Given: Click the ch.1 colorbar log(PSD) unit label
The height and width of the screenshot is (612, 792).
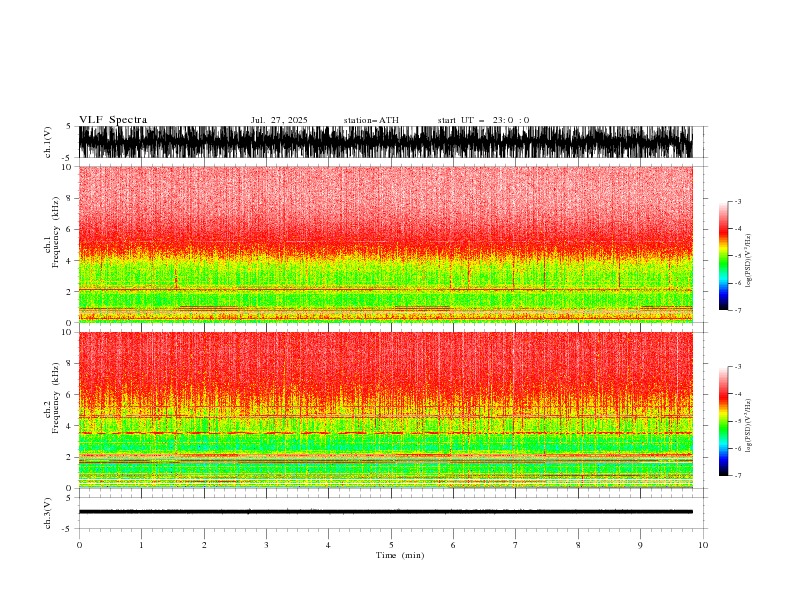Looking at the screenshot, I should tap(748, 261).
